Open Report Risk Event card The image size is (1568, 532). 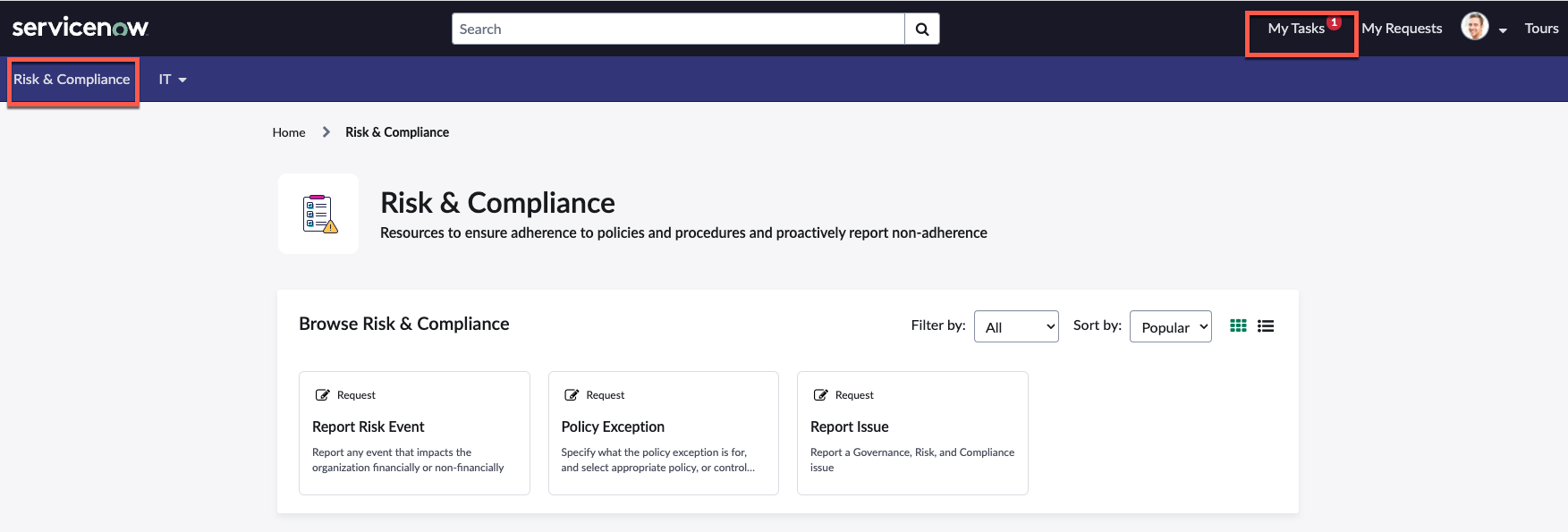tap(414, 433)
